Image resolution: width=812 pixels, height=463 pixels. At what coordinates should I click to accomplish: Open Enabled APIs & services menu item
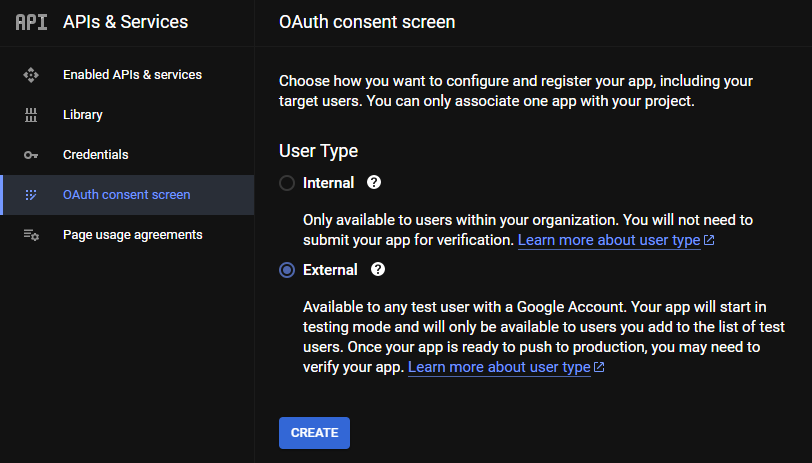[127, 75]
